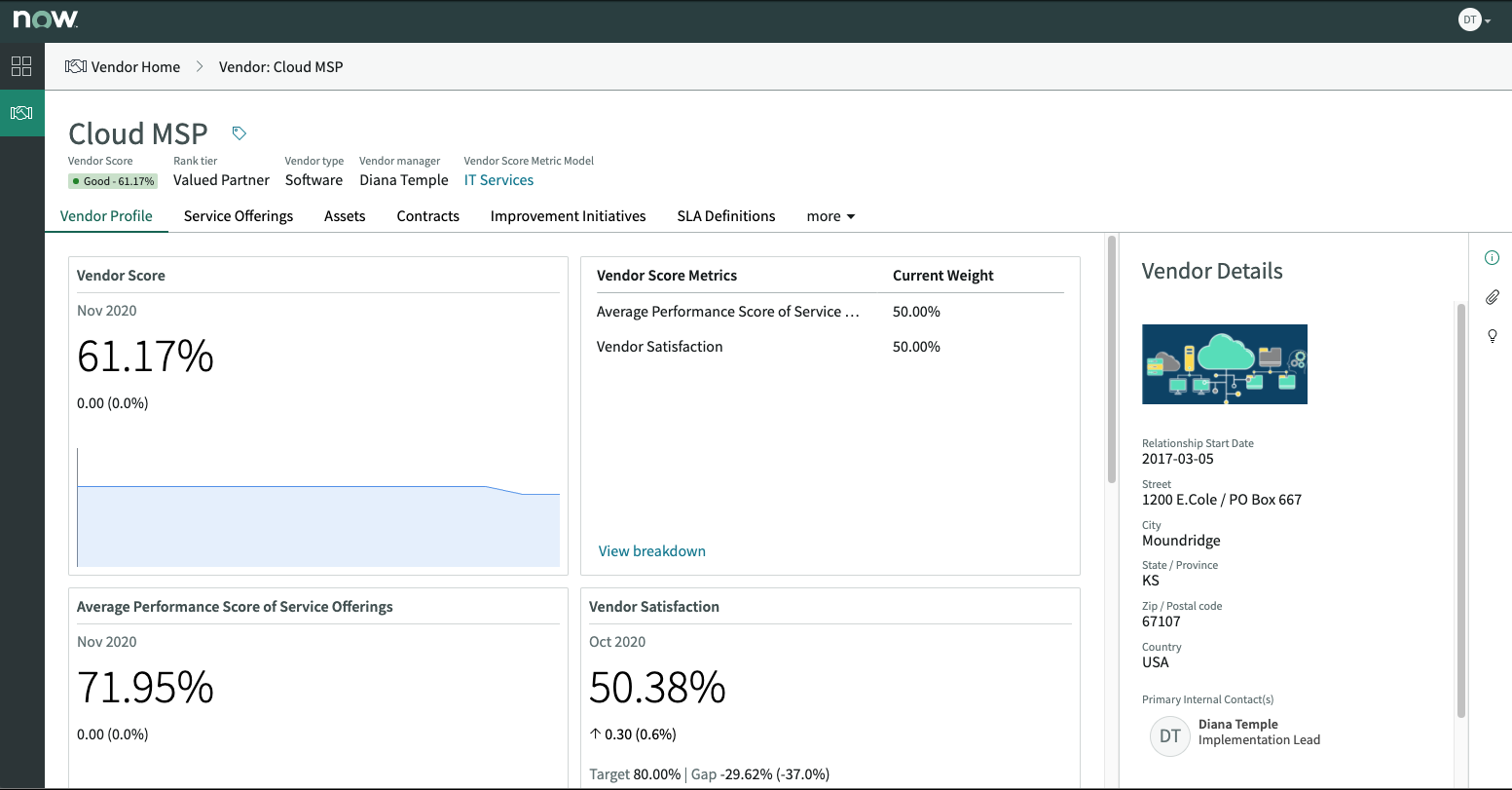
Task: Open the info panel via the circled-i icon
Action: tap(1492, 257)
